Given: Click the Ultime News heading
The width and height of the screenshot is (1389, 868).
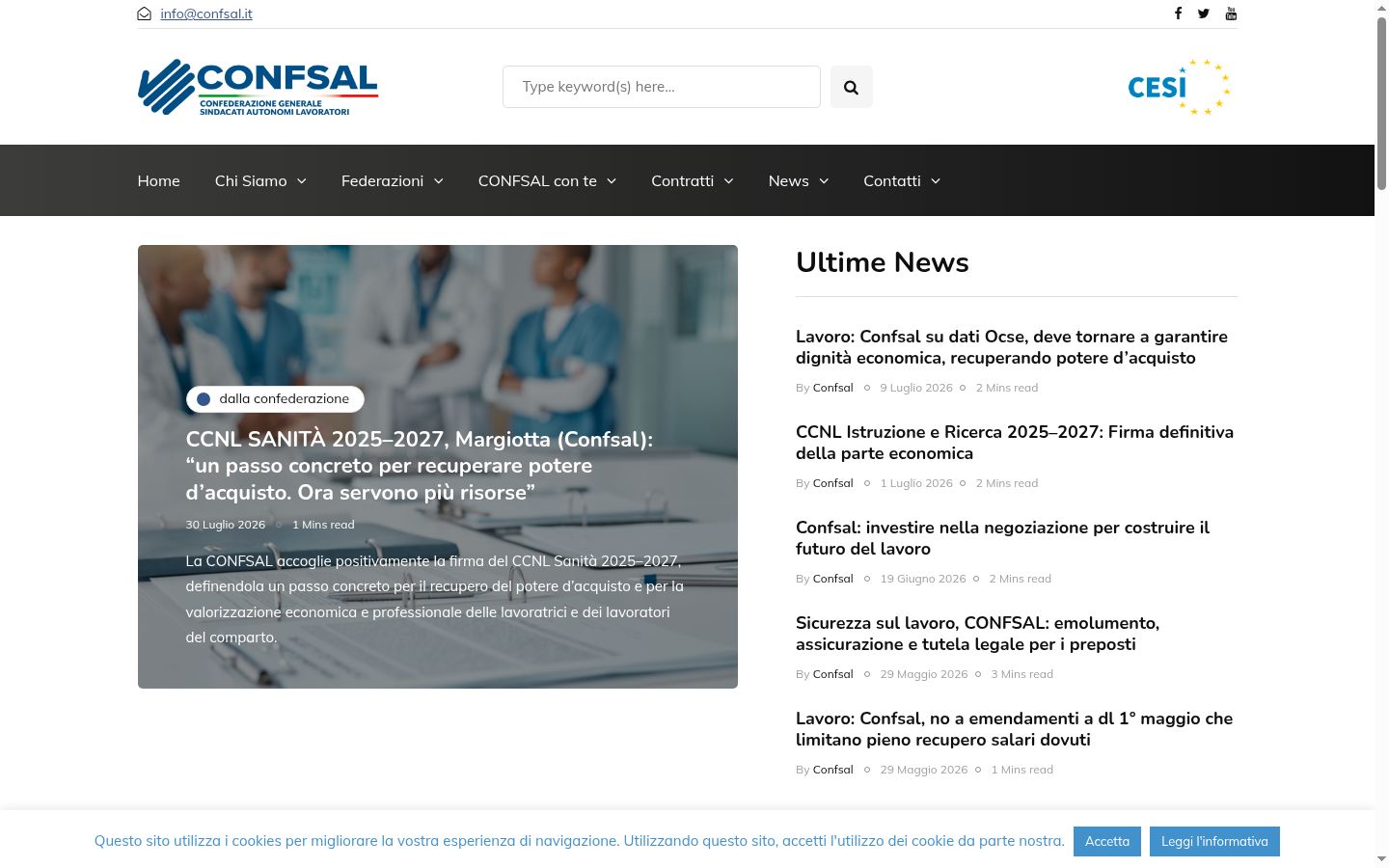Looking at the screenshot, I should point(883,262).
